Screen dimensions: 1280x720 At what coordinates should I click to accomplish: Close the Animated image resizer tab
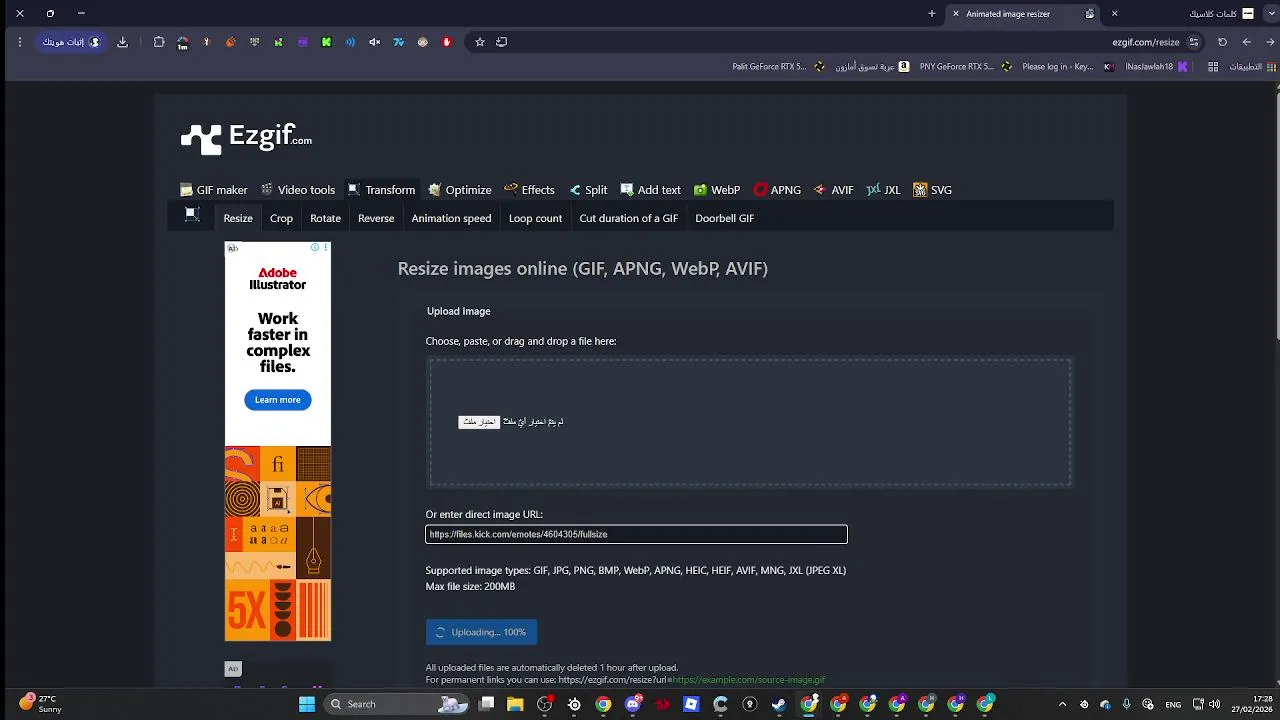956,14
